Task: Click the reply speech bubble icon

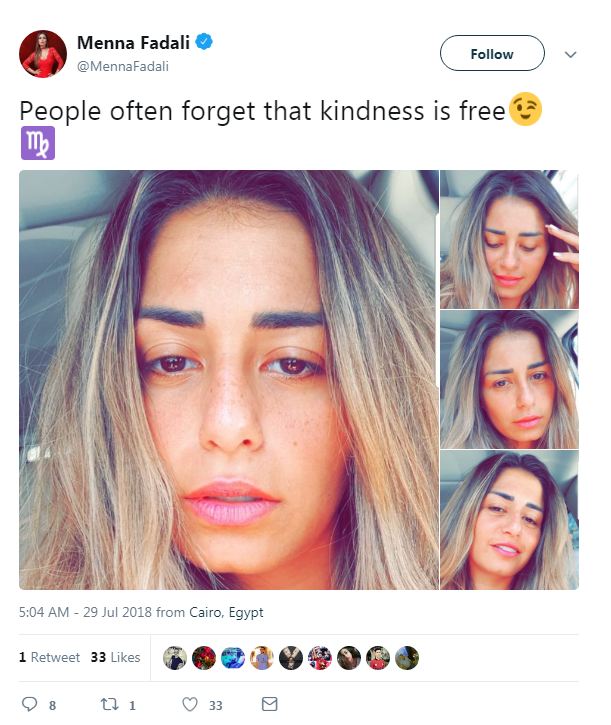Action: tap(30, 704)
